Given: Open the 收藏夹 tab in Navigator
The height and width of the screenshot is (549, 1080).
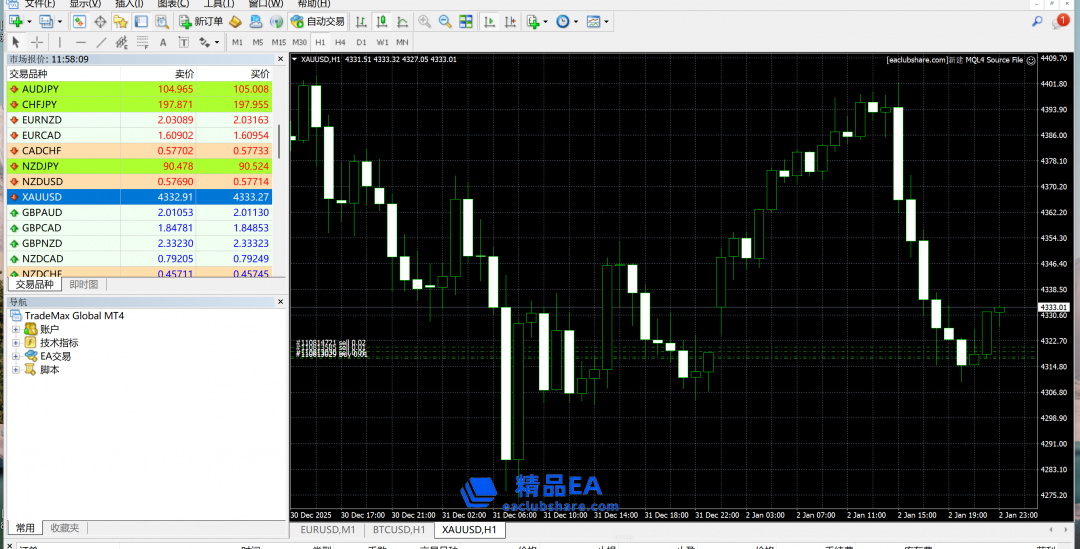Looking at the screenshot, I should tap(64, 528).
